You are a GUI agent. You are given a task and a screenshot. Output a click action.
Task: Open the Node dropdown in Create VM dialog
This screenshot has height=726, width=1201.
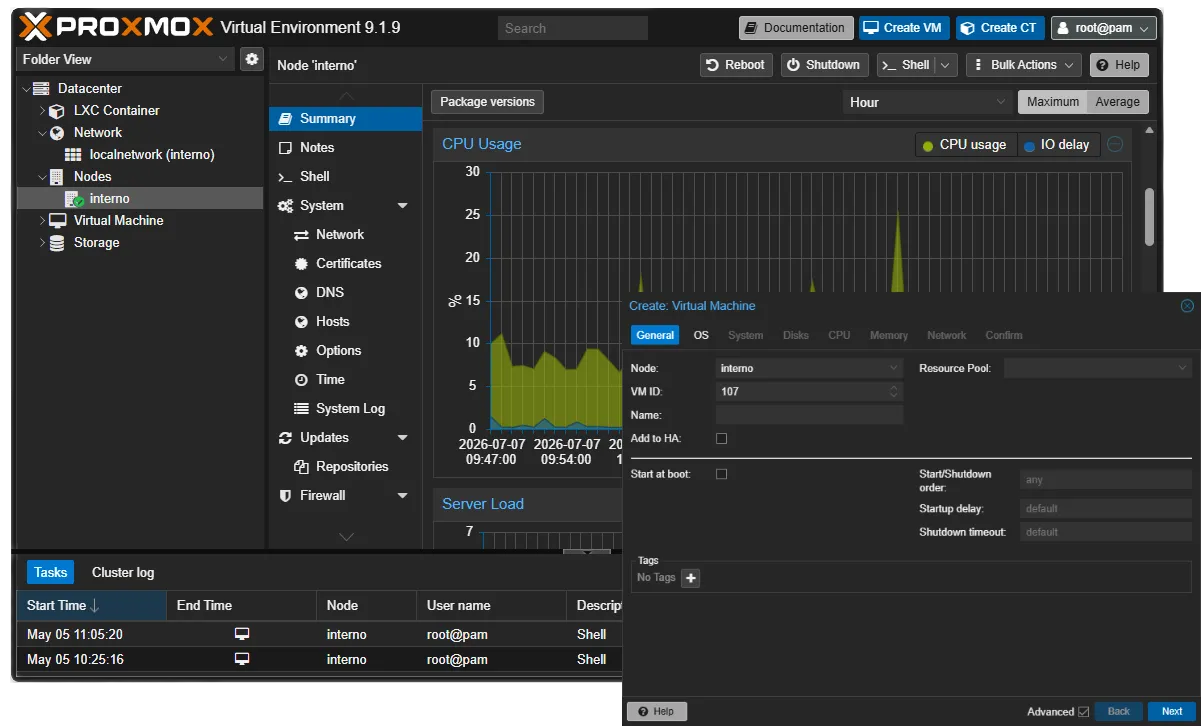pos(894,368)
